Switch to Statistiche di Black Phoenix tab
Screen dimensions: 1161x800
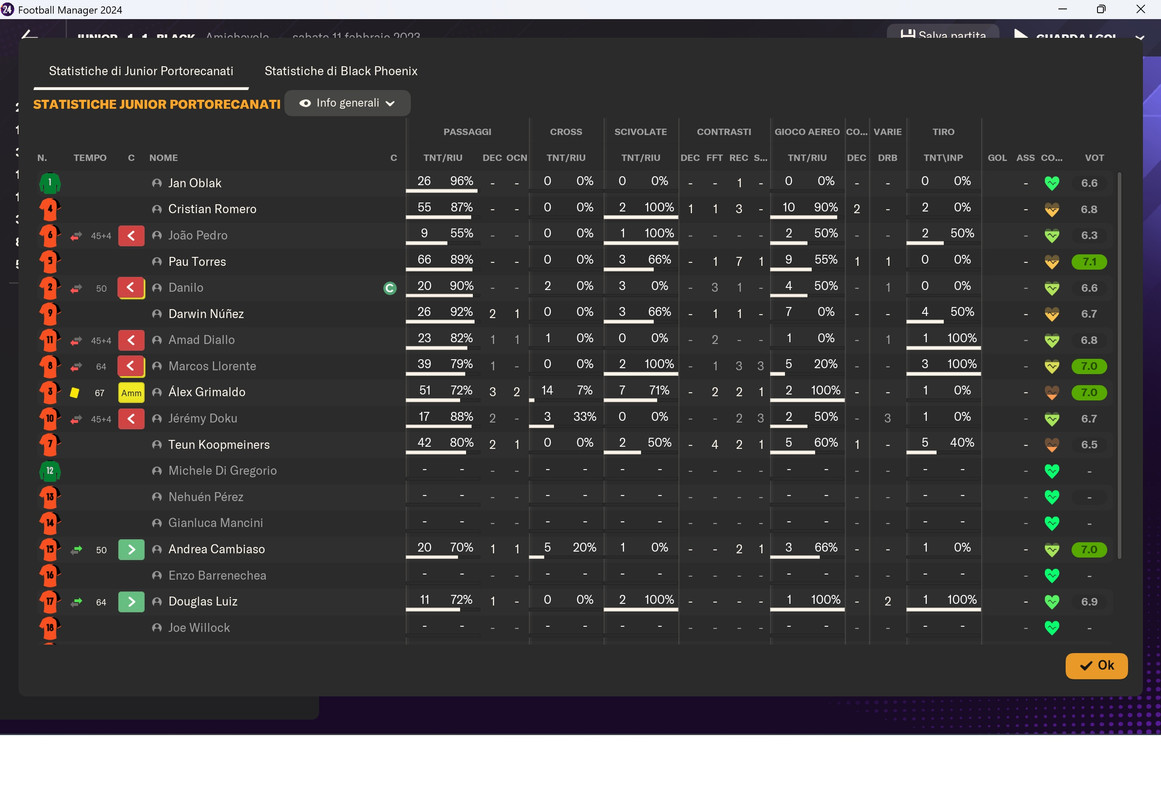coord(341,71)
